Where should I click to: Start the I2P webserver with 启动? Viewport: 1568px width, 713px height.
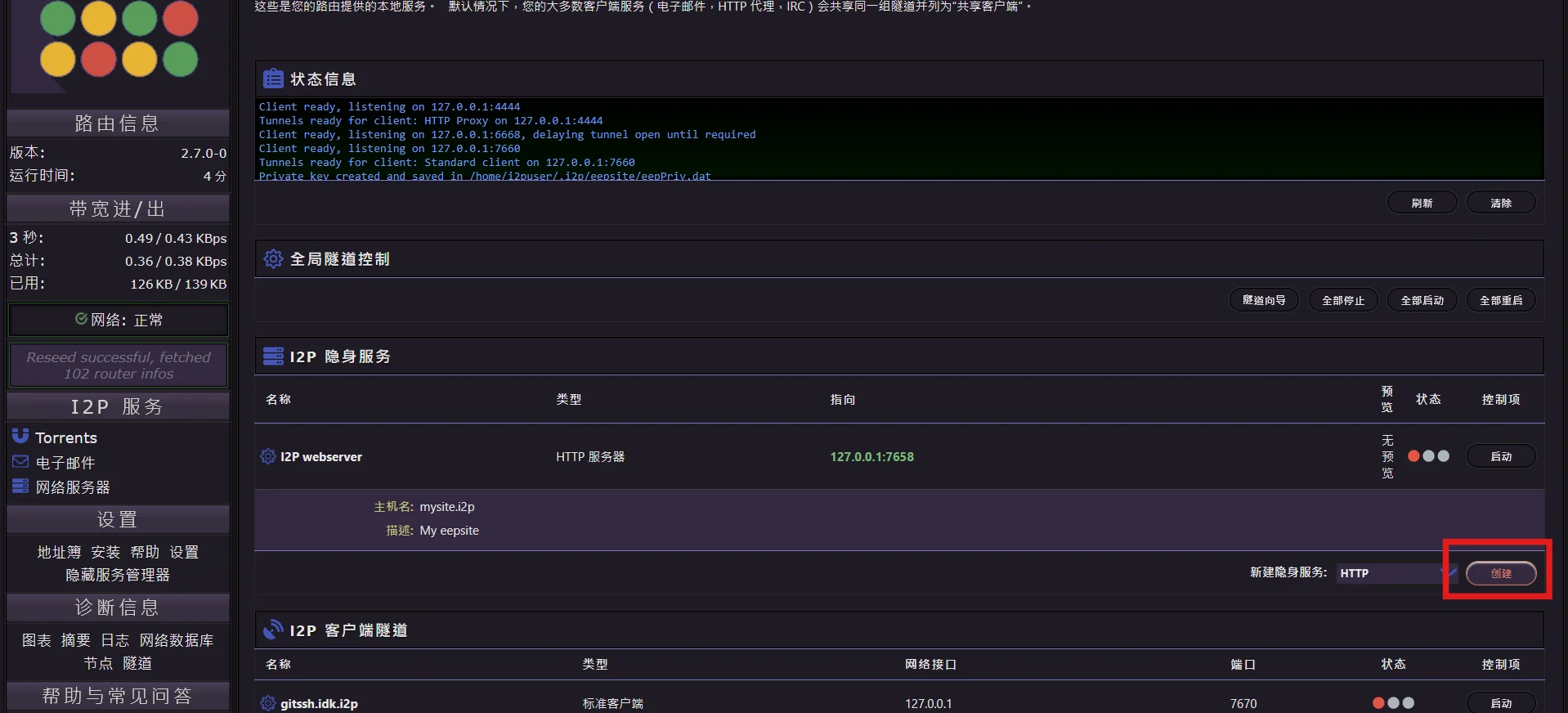coord(1500,456)
